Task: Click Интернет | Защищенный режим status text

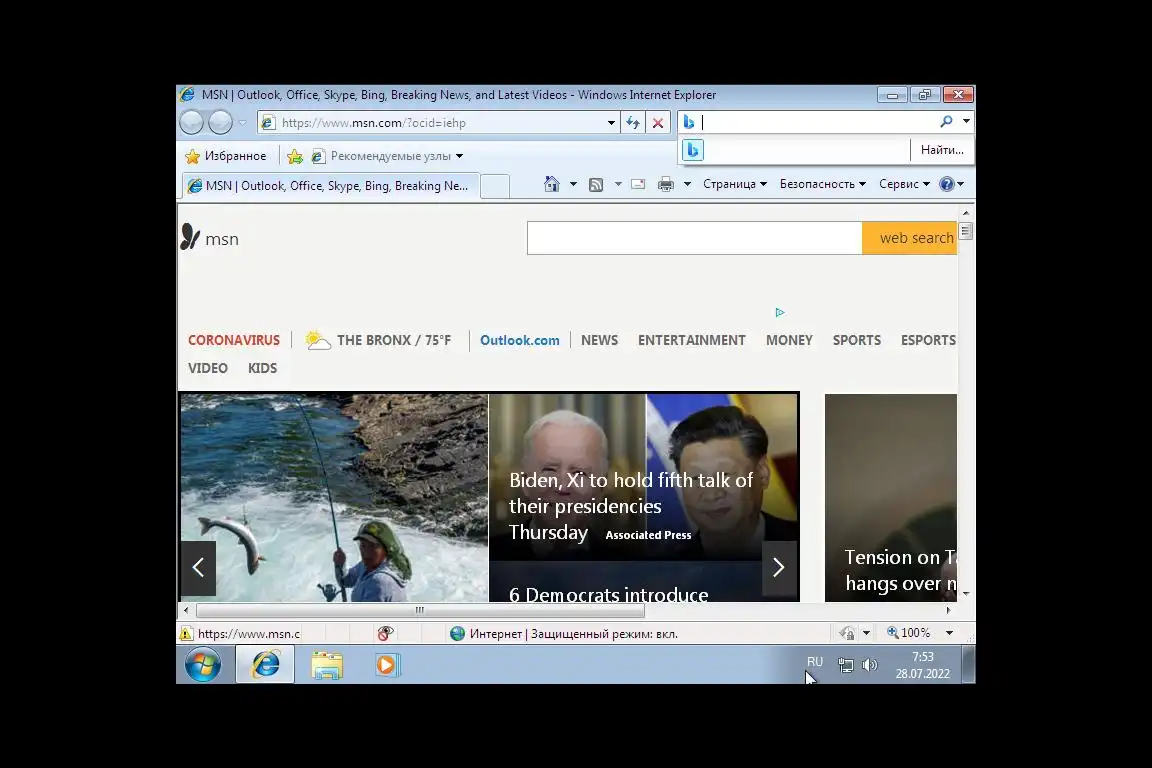Action: pyautogui.click(x=574, y=634)
